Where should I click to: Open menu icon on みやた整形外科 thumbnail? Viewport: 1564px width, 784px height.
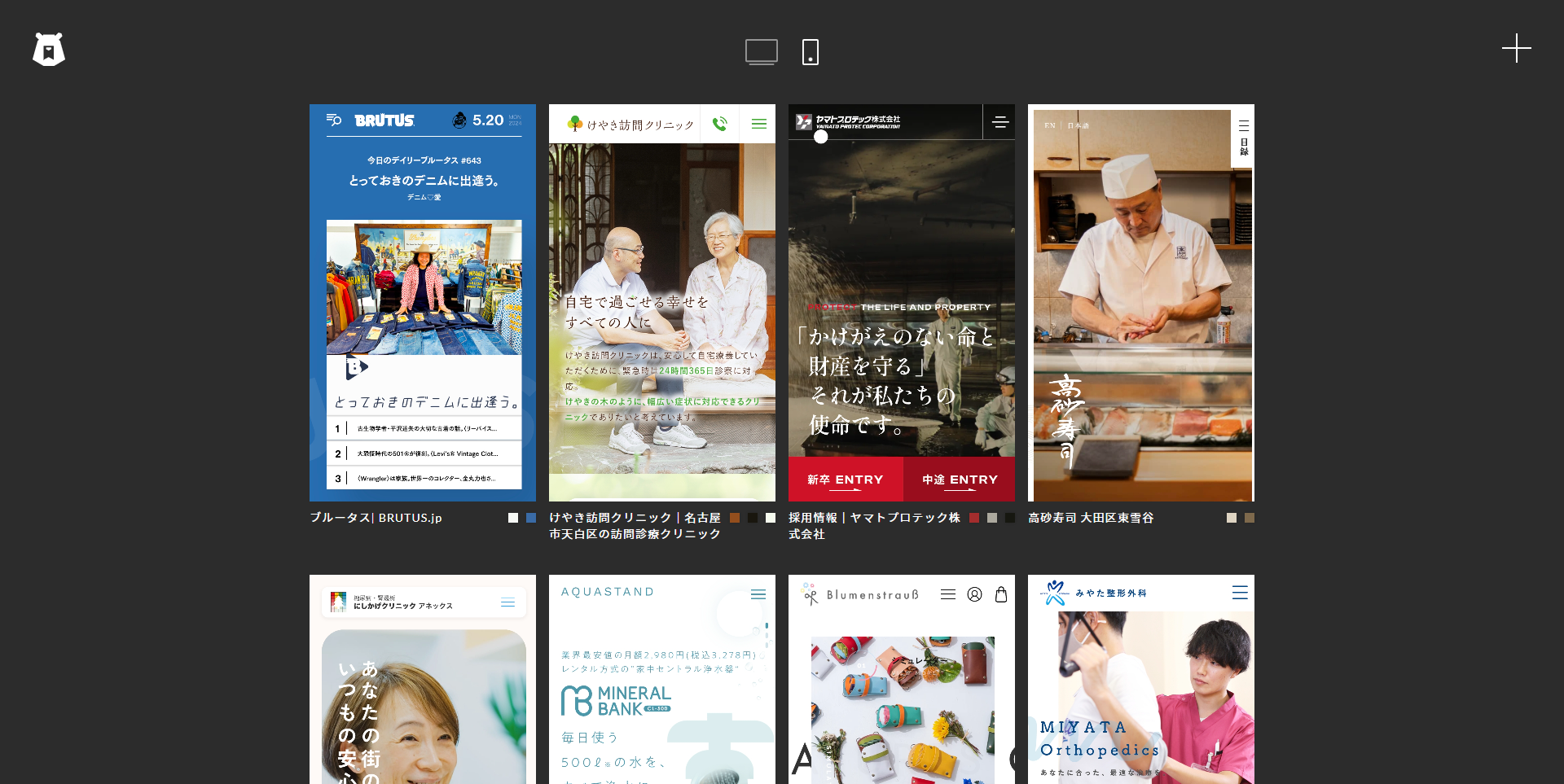pyautogui.click(x=1240, y=593)
